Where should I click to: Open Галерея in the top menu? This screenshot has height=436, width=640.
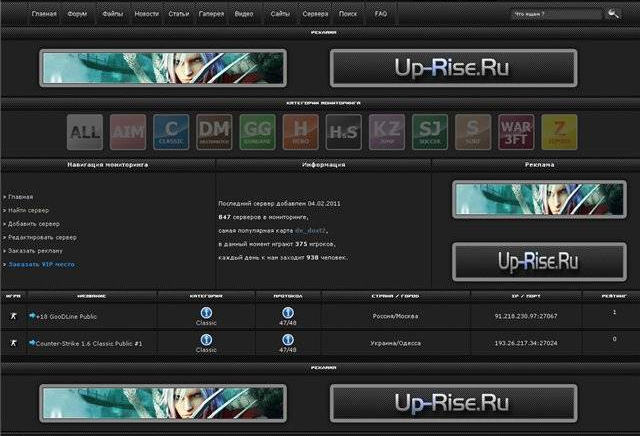coord(211,13)
